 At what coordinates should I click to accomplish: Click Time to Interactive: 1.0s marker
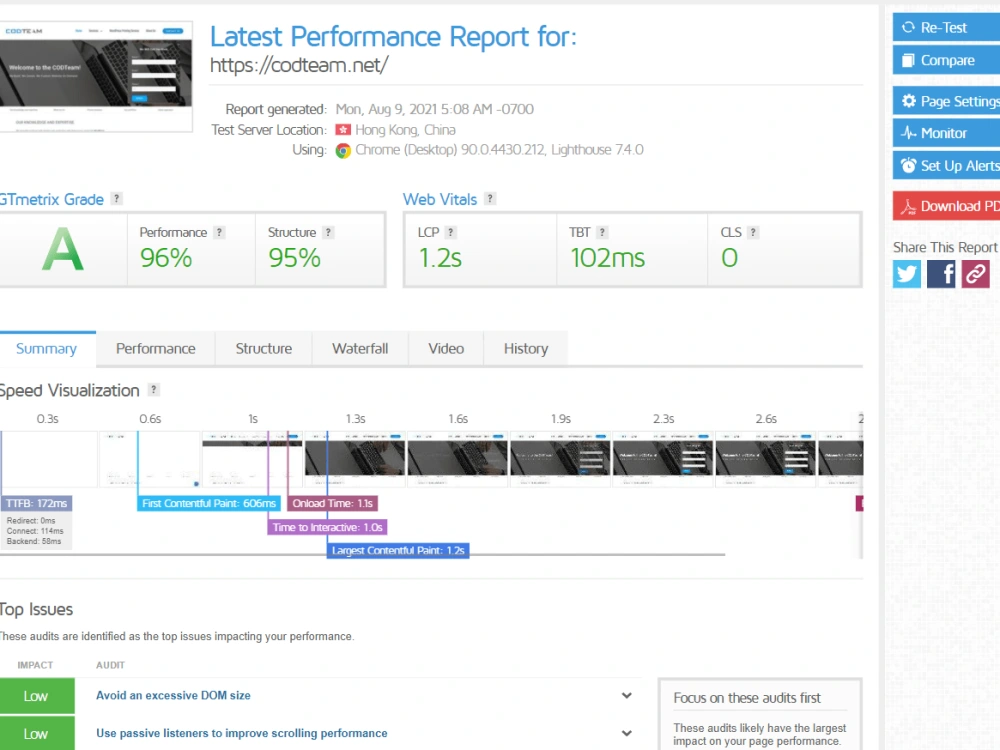[327, 527]
